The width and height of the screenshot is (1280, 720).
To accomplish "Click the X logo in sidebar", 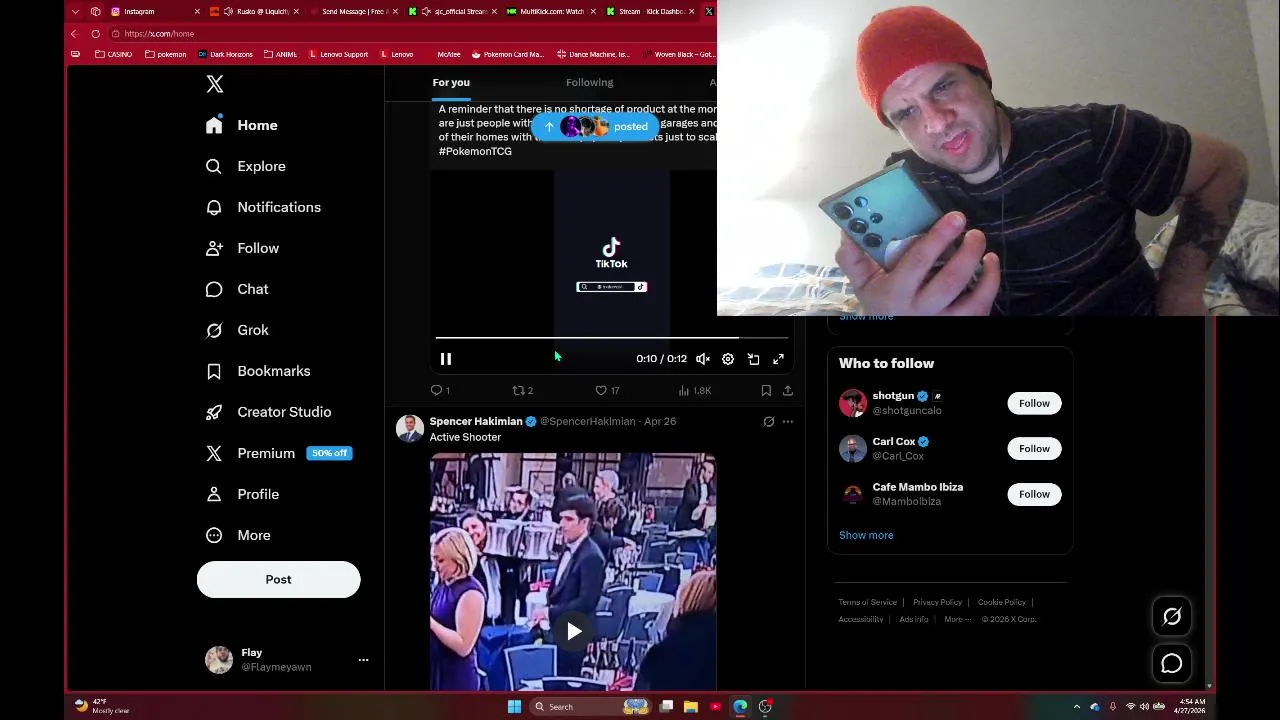I will pos(215,85).
